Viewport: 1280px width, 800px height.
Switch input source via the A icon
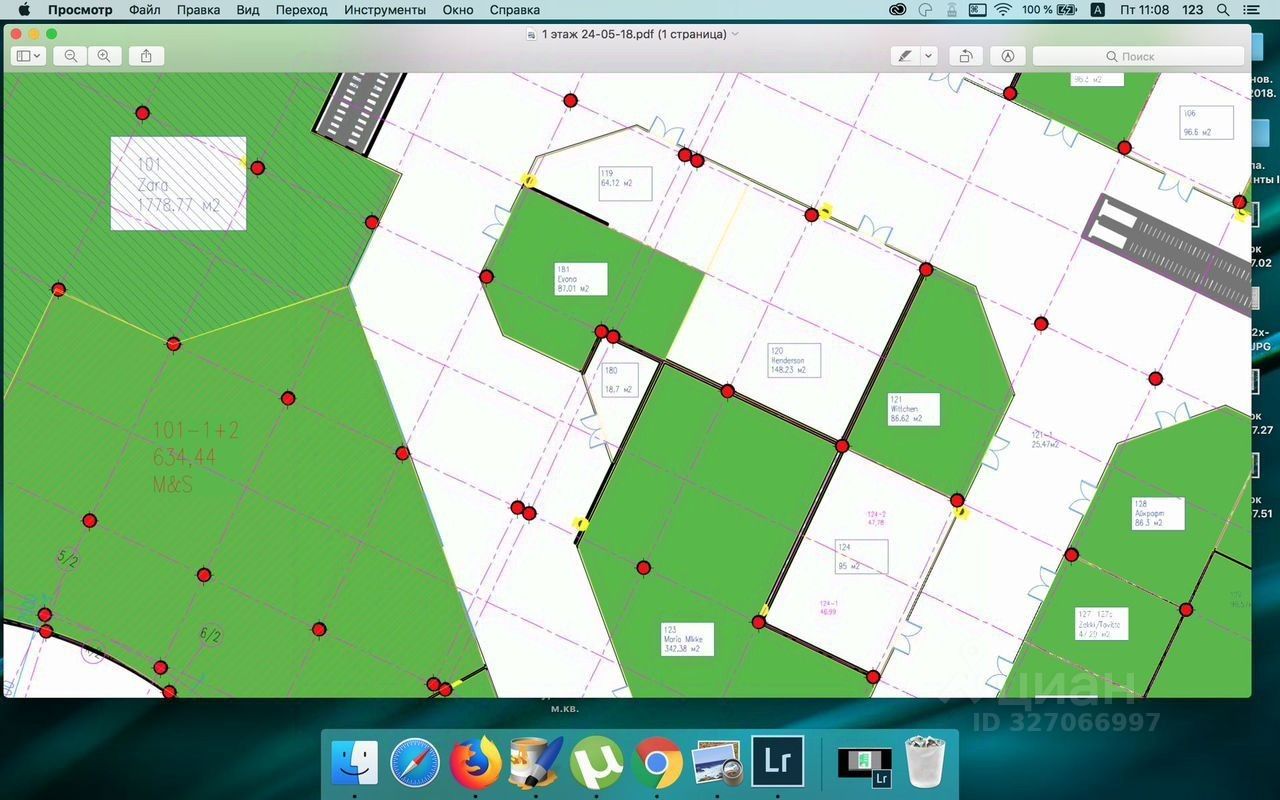1097,10
